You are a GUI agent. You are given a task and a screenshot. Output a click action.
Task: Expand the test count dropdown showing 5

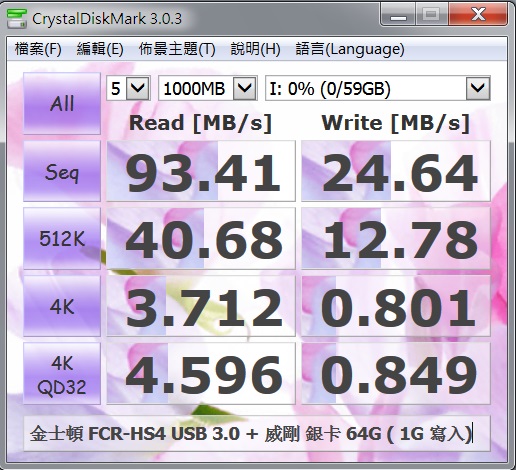point(138,88)
